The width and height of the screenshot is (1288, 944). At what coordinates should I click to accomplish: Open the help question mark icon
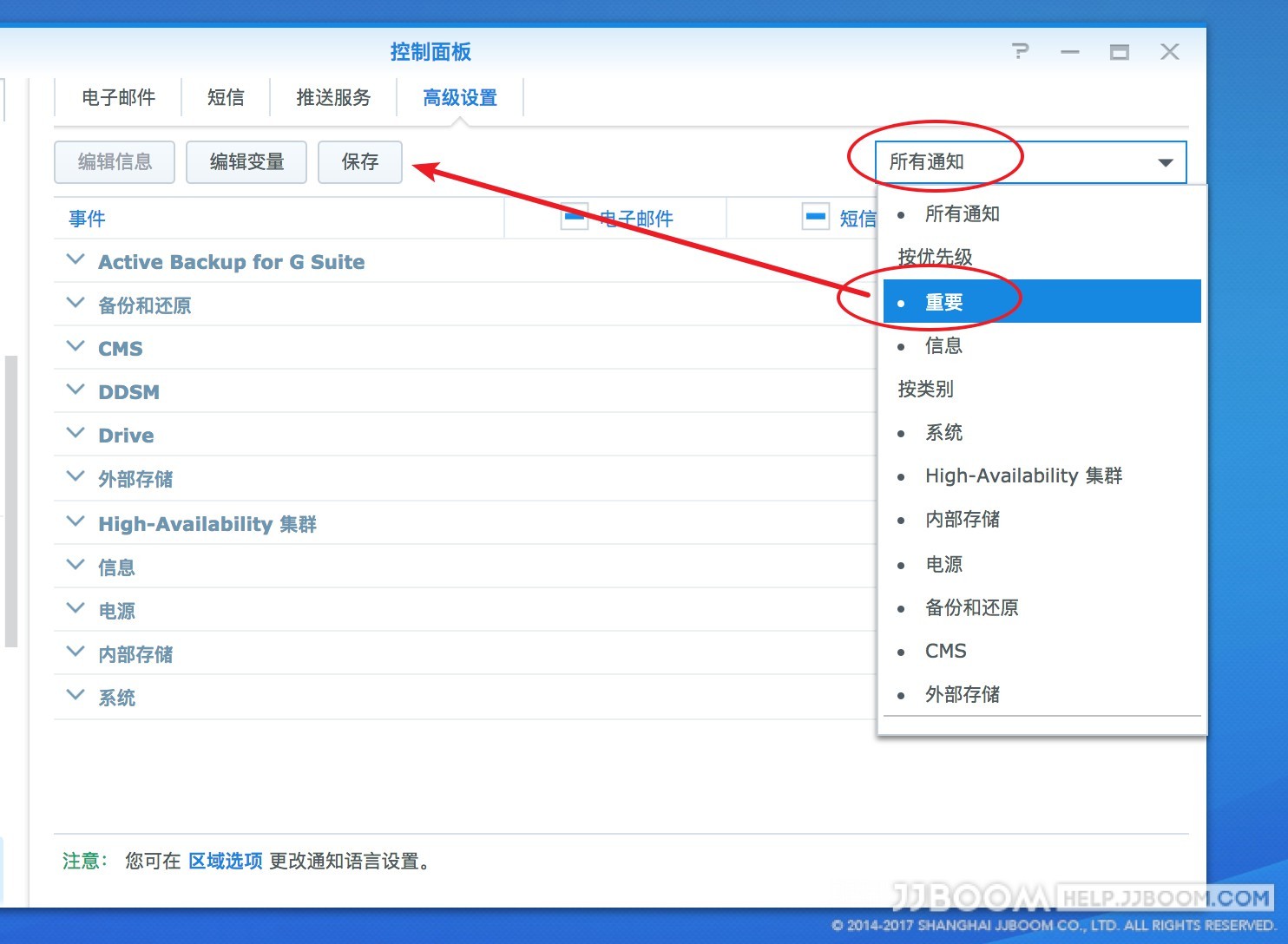[x=1021, y=51]
